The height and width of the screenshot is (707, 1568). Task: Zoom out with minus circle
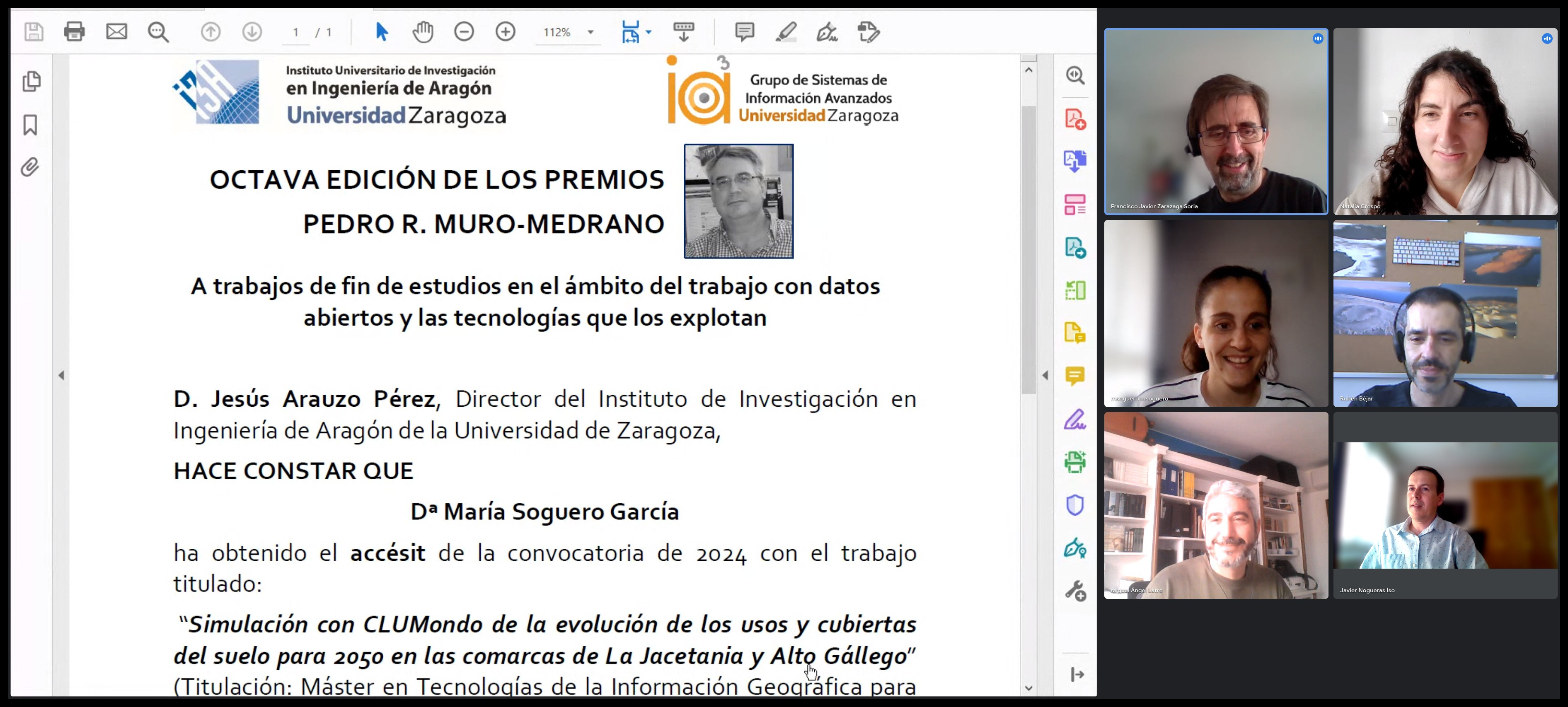tap(464, 31)
